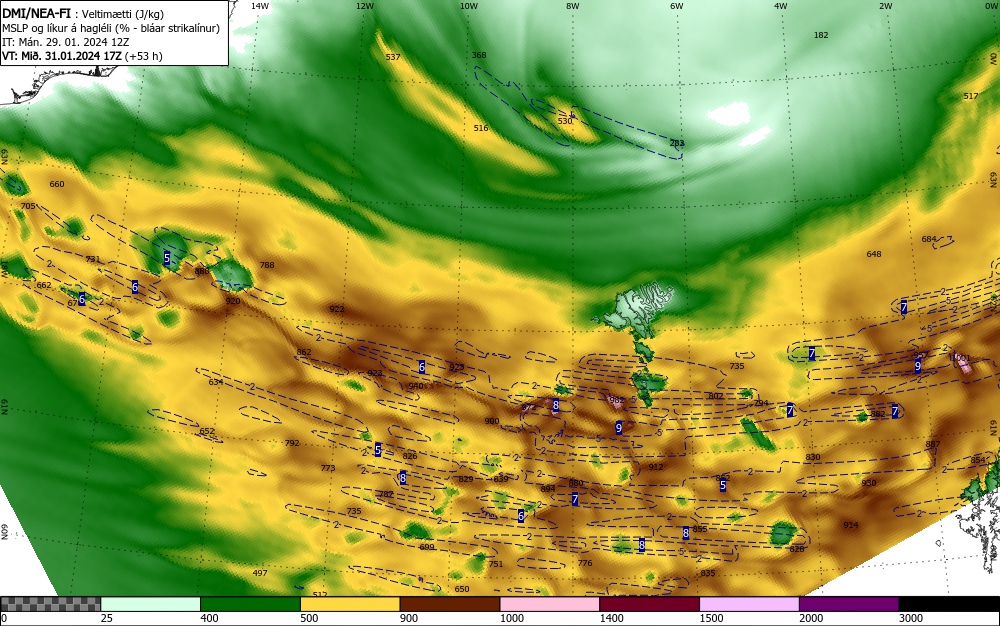The width and height of the screenshot is (1000, 626).
Task: Click the DMI/NEA-FI title text
Action: point(36,14)
